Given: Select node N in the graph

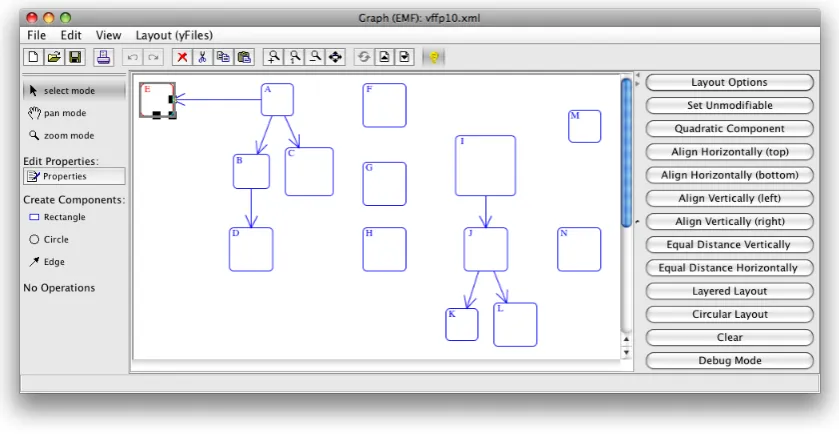Looking at the screenshot, I should pyautogui.click(x=579, y=249).
